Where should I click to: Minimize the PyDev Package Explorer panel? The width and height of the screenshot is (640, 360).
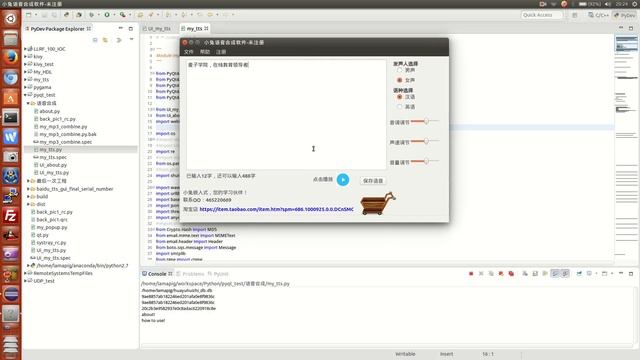[x=120, y=29]
